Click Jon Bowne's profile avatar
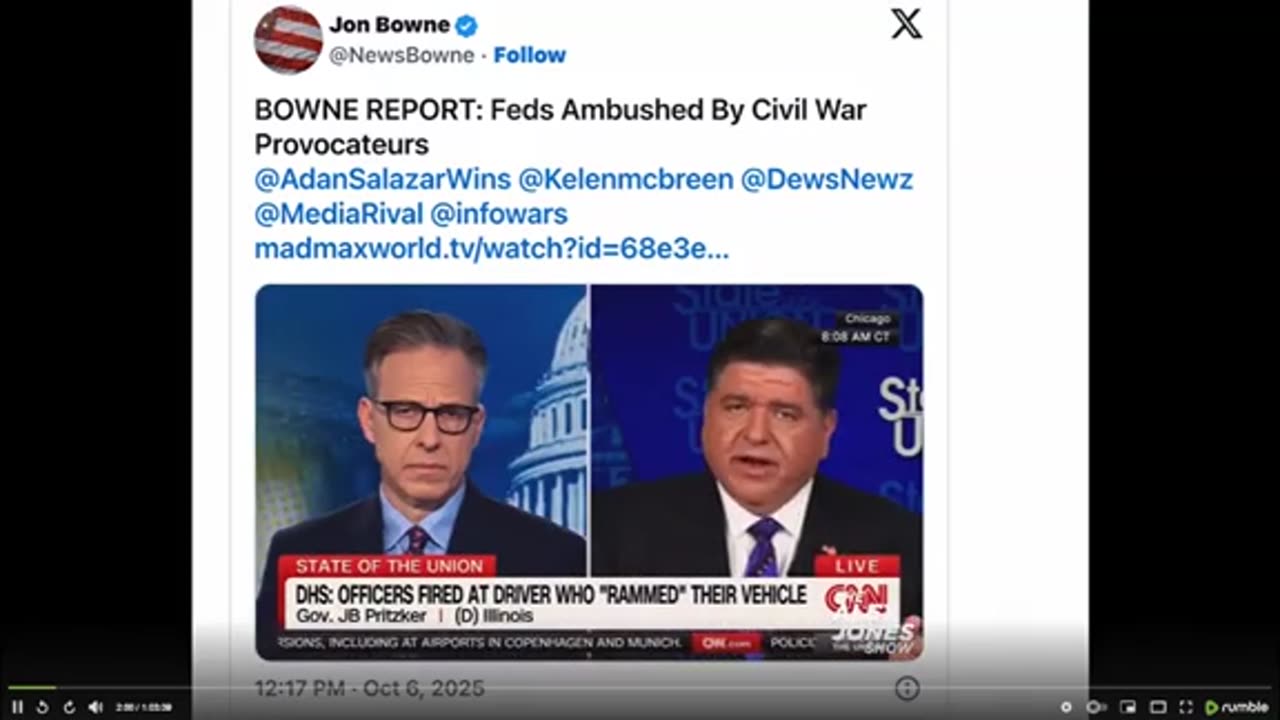Image resolution: width=1280 pixels, height=720 pixels. click(x=287, y=40)
